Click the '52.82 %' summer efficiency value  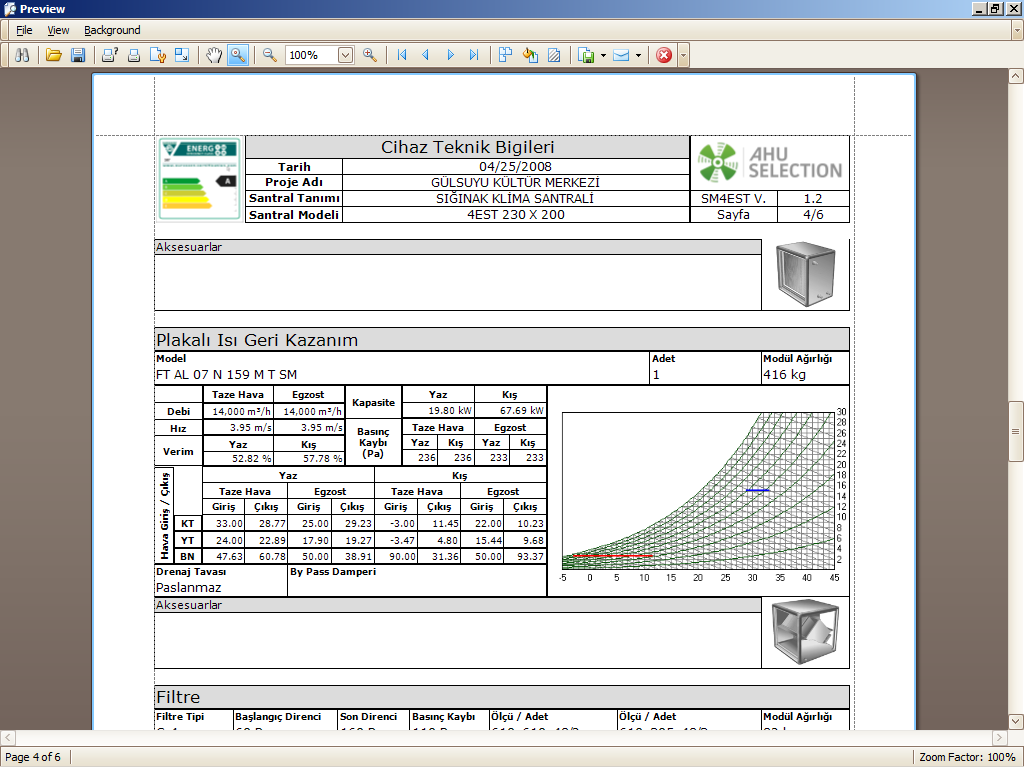tap(251, 458)
